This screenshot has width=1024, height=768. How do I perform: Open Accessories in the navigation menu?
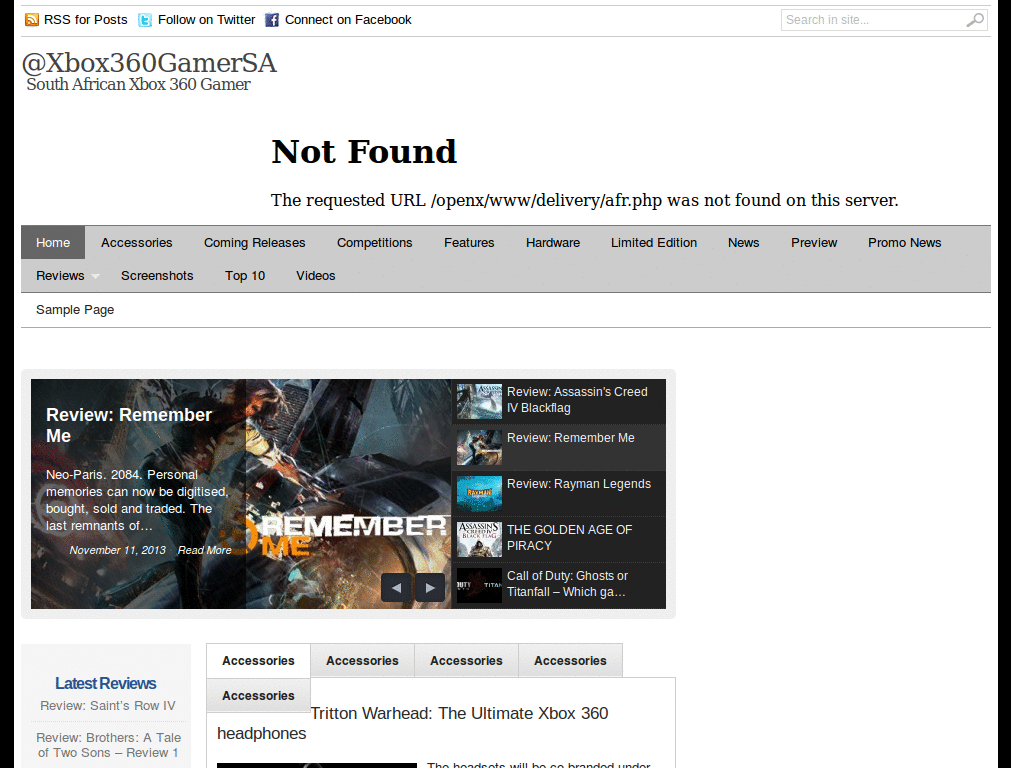pos(136,242)
